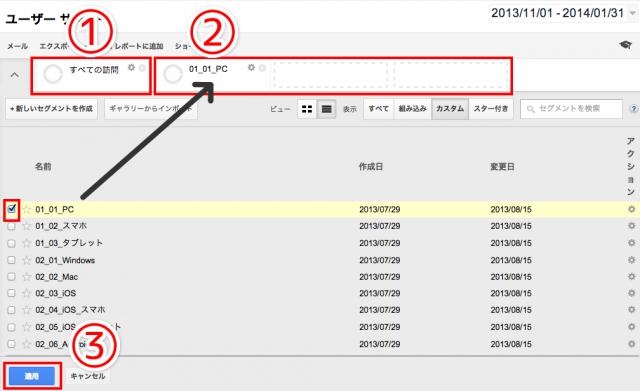Image resolution: width=640 pixels, height=391 pixels.
Task: Click 新しいセグメントを作成 button
Action: click(51, 109)
